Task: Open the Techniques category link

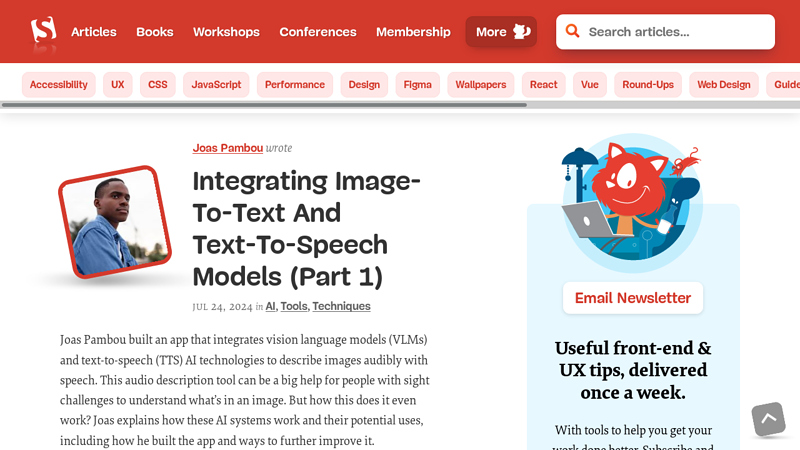Action: (x=341, y=306)
